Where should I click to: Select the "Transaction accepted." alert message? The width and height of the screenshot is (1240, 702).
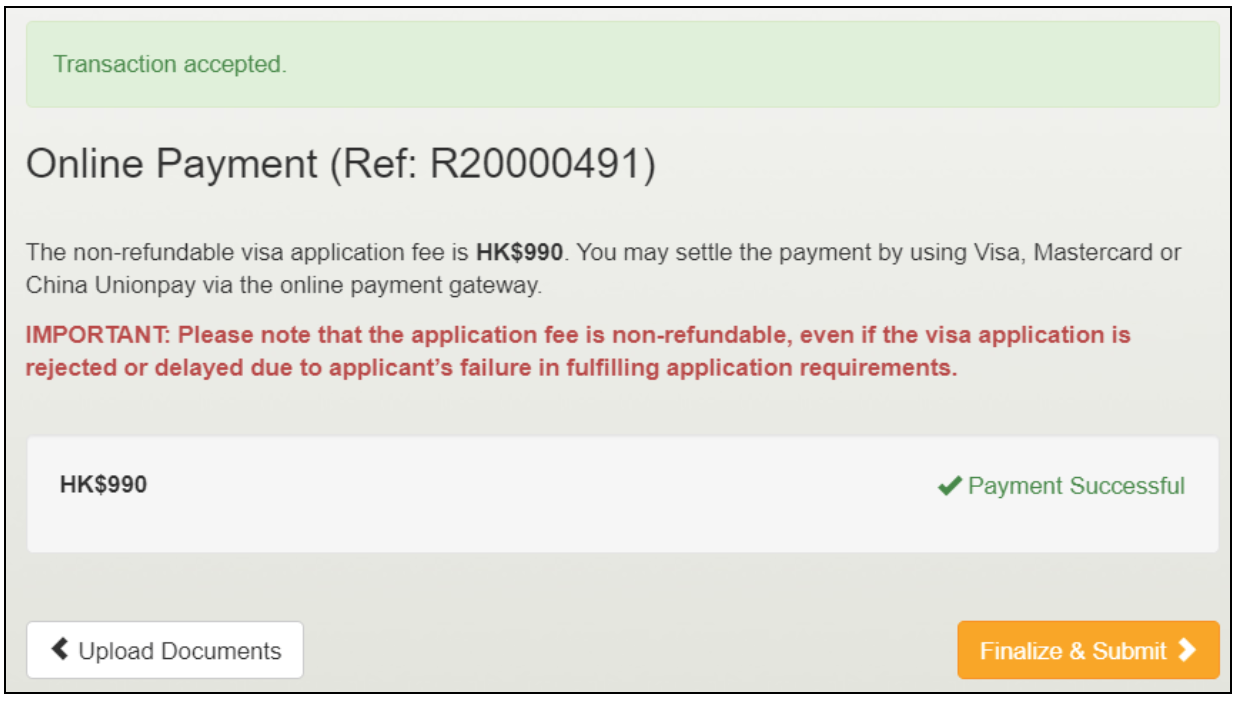(170, 64)
